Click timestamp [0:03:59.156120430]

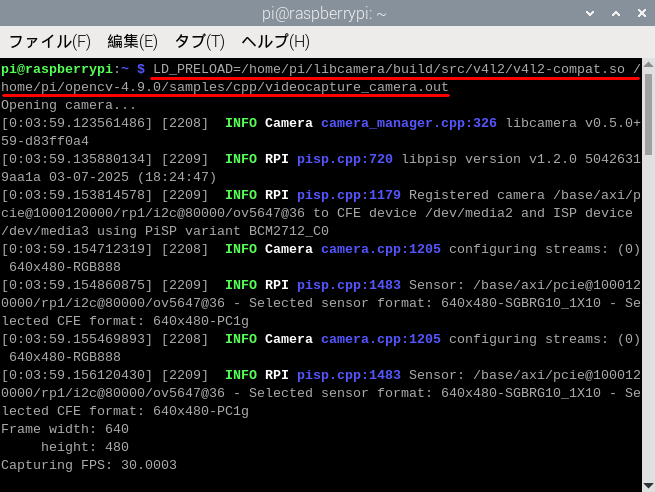[77, 375]
